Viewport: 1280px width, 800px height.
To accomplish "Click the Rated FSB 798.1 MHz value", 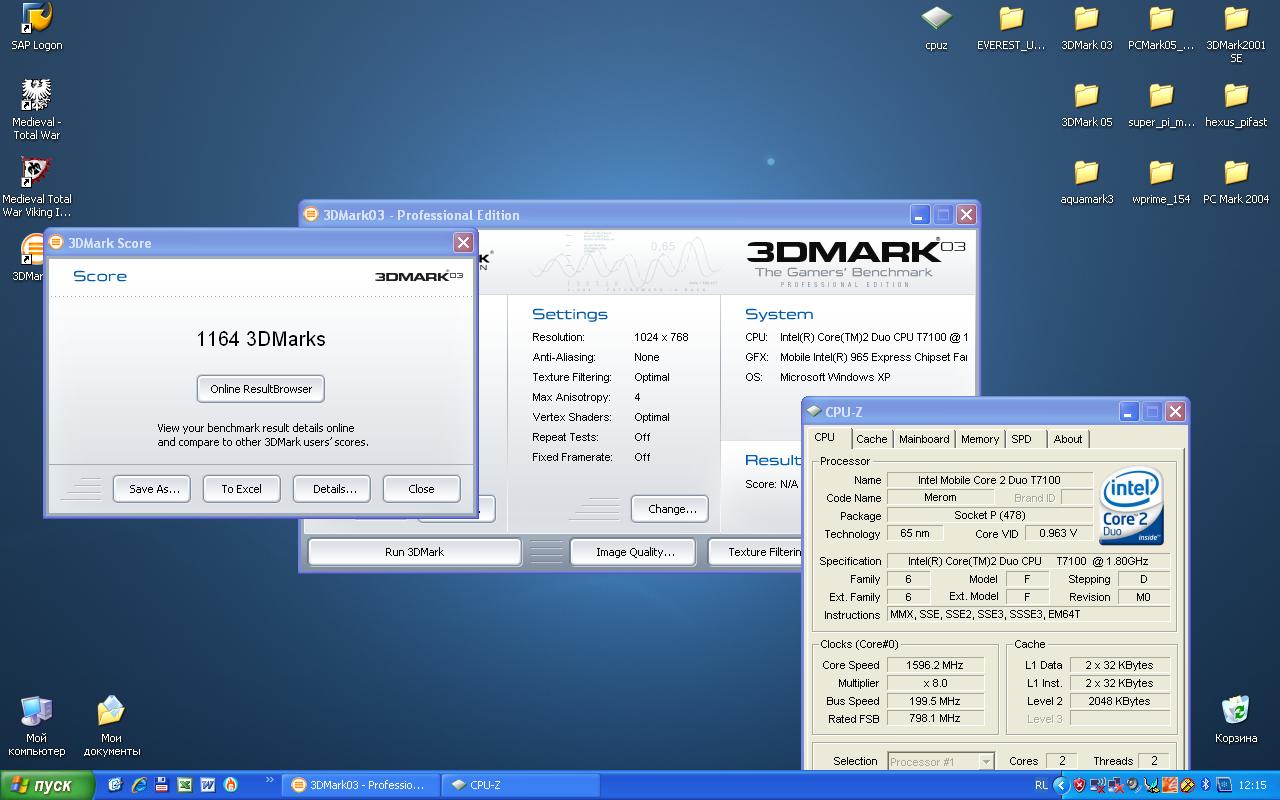I will pos(935,719).
